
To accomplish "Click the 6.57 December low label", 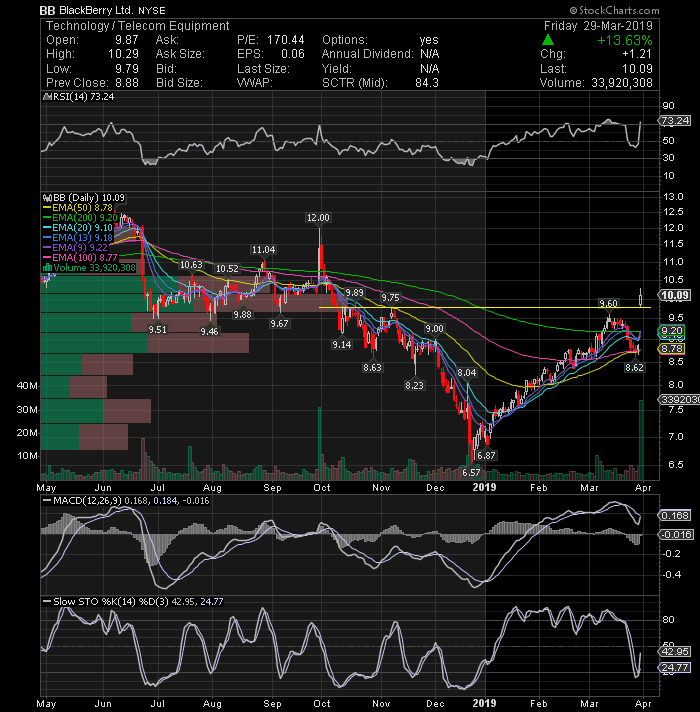I will tap(471, 472).
